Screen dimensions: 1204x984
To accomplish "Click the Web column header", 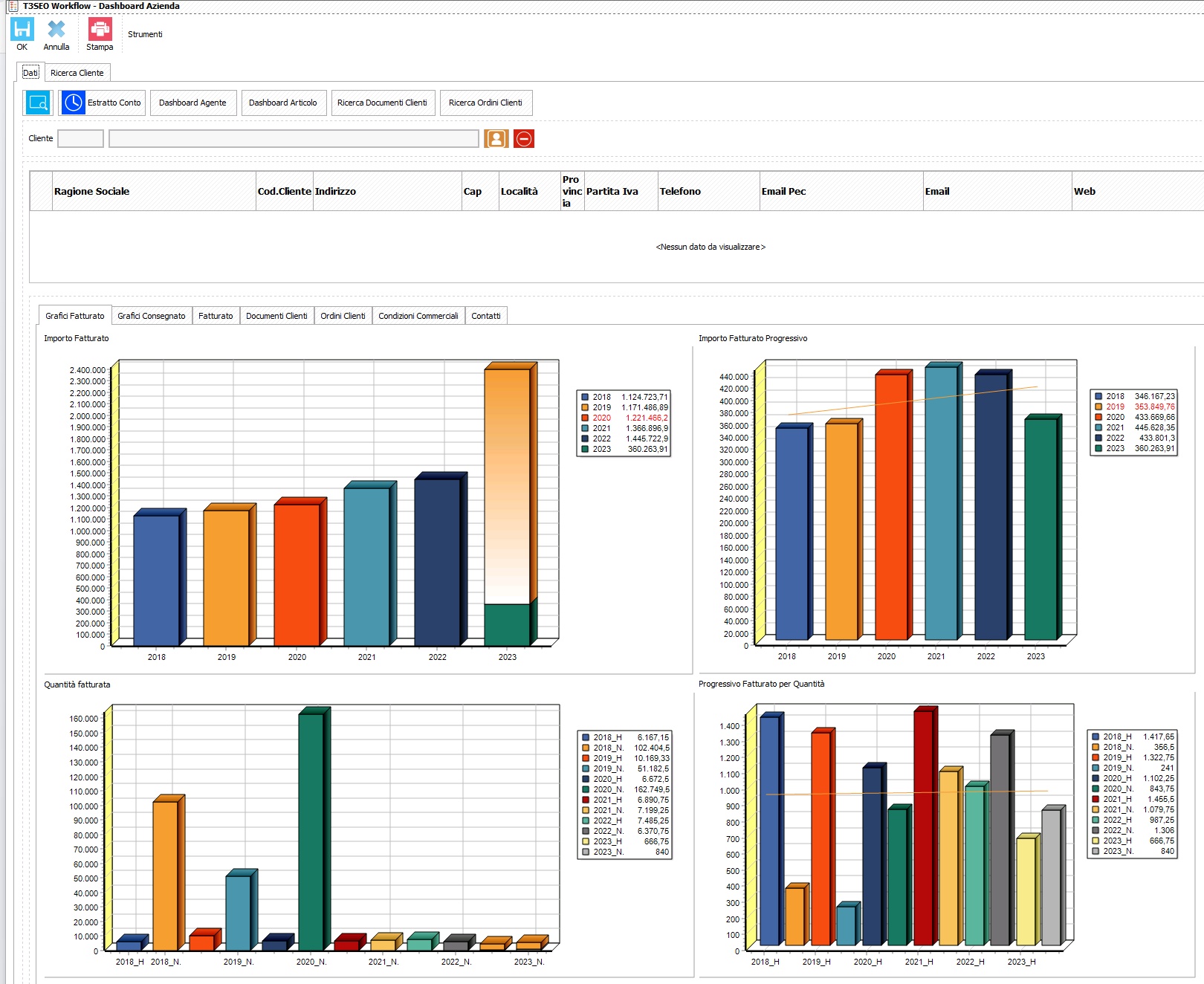I will pos(1137,191).
